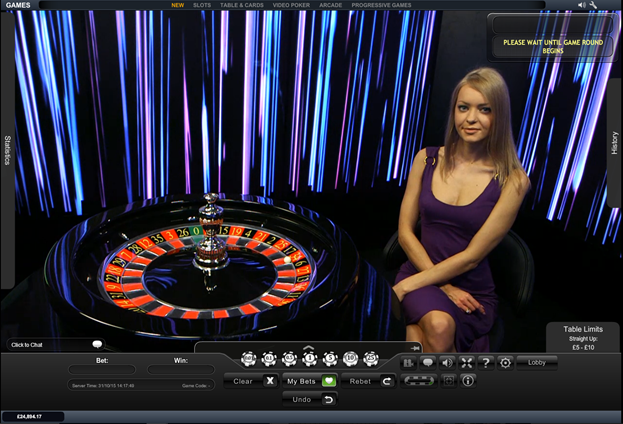
Task: Open the Video Poker tab
Action: 290,5
